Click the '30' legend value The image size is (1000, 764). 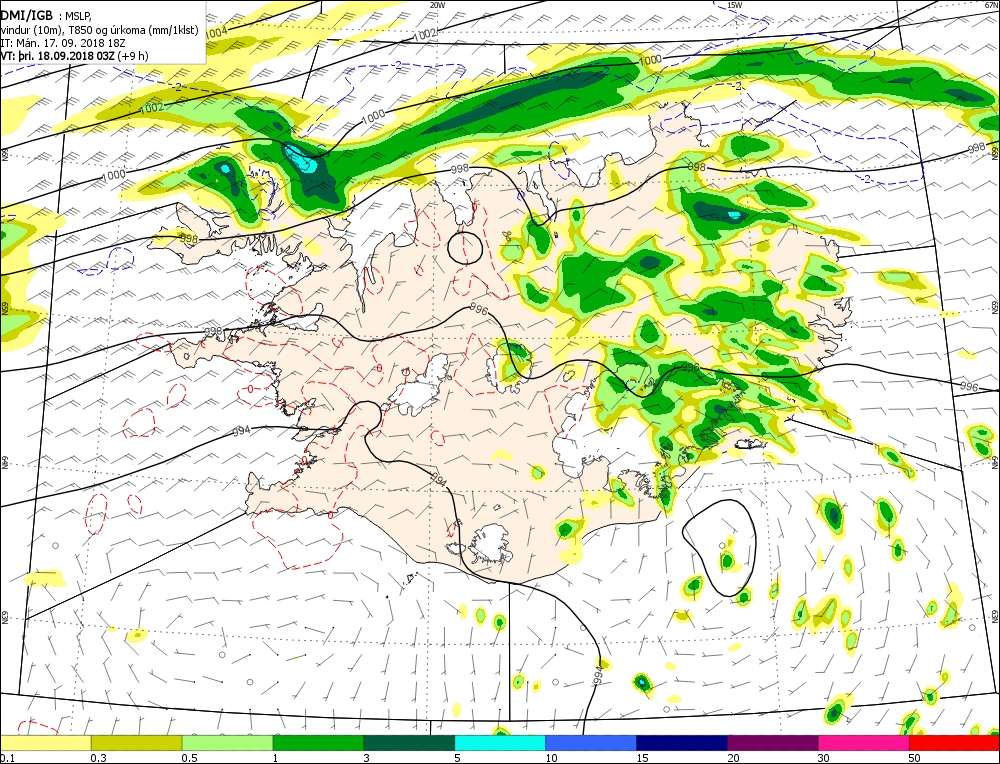tap(824, 758)
